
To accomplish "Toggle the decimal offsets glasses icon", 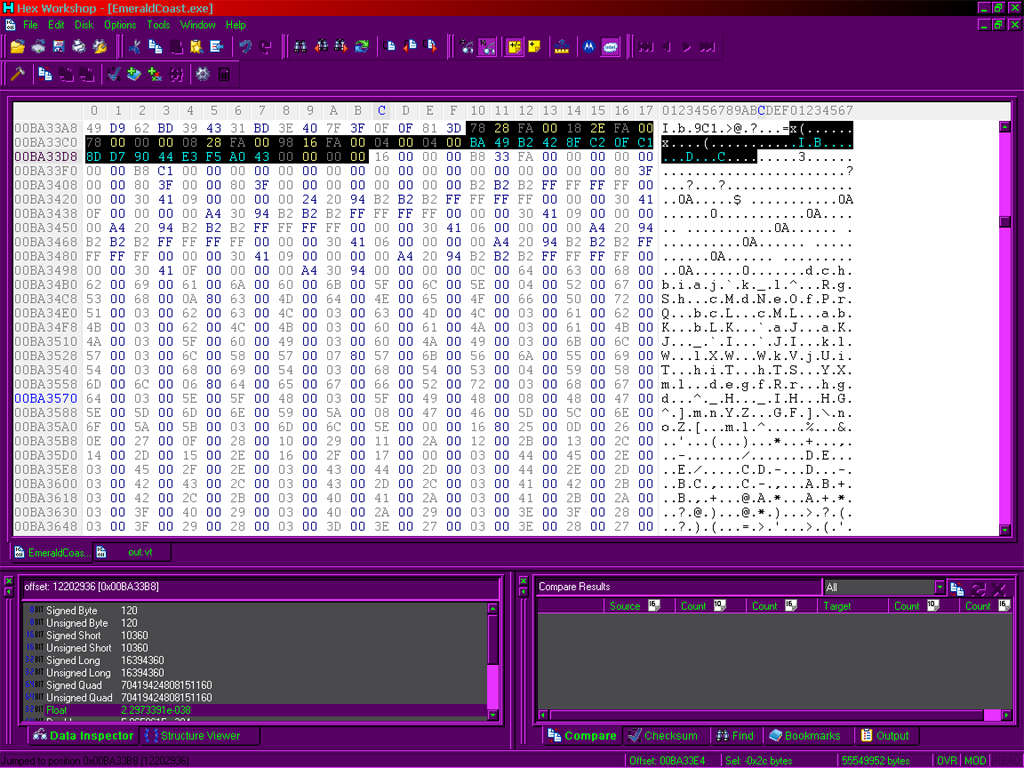I will [x=466, y=47].
